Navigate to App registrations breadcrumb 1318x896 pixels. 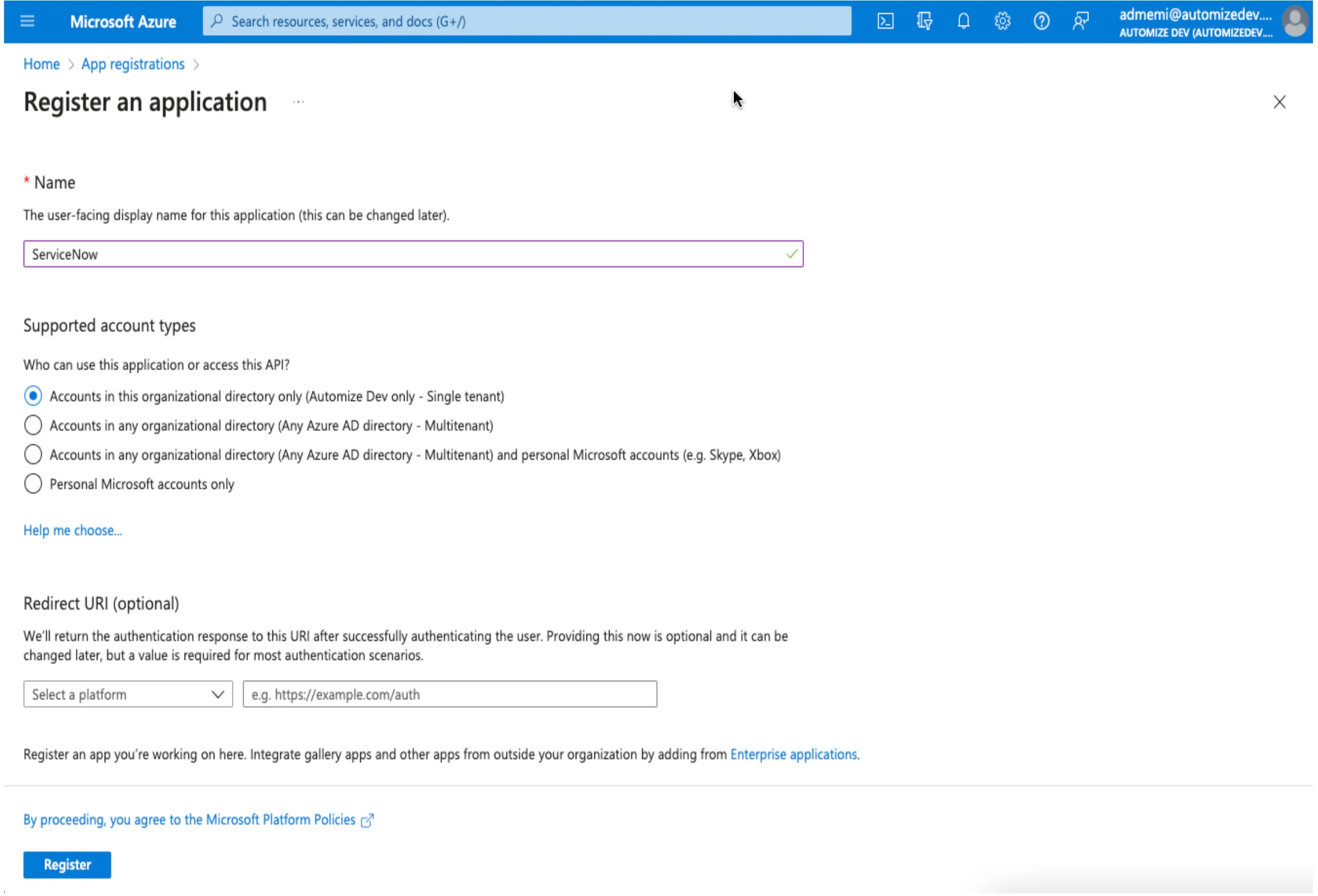[x=133, y=64]
